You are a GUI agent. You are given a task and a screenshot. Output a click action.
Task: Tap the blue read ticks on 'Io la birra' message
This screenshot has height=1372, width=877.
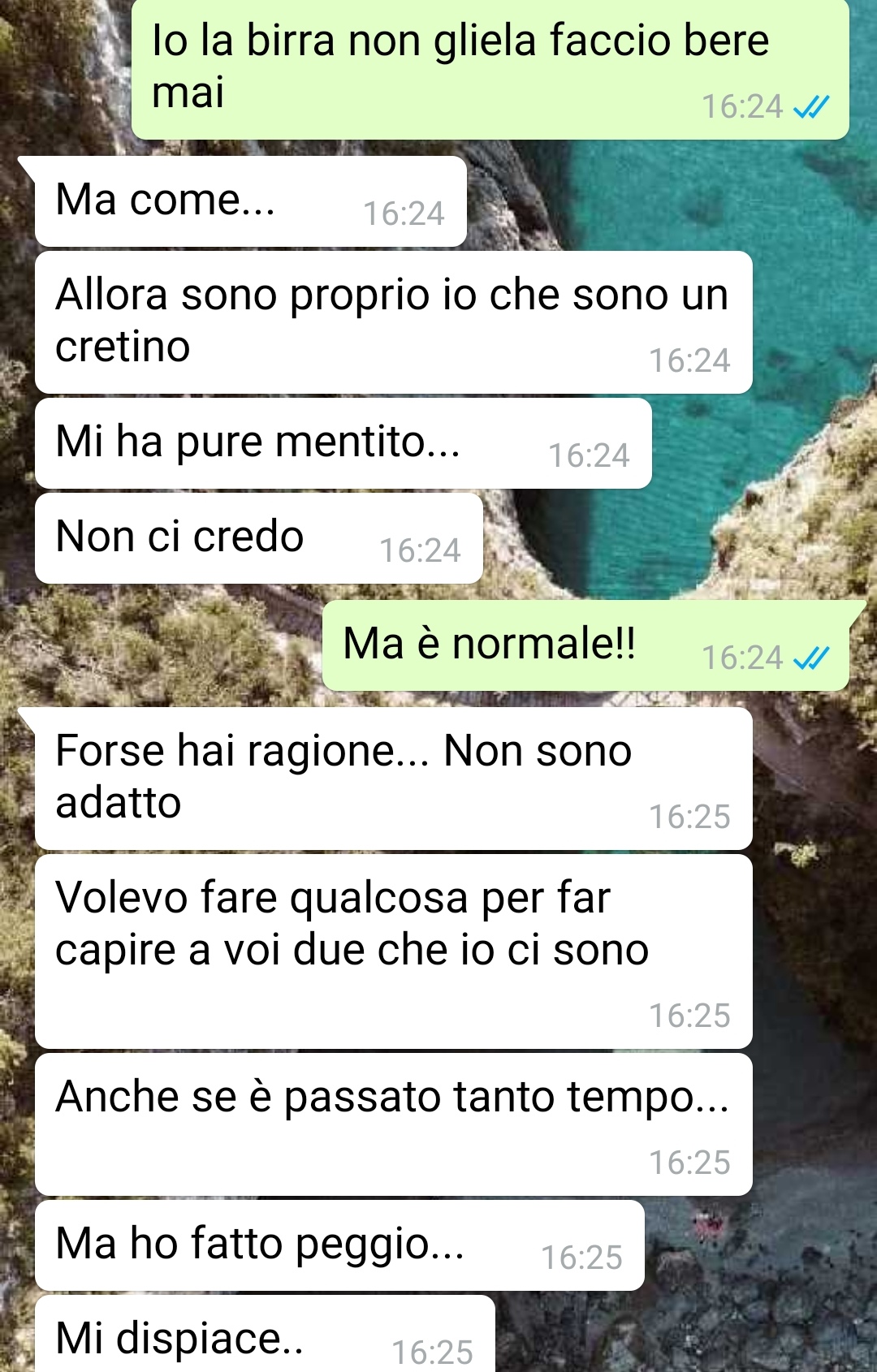pyautogui.click(x=811, y=107)
